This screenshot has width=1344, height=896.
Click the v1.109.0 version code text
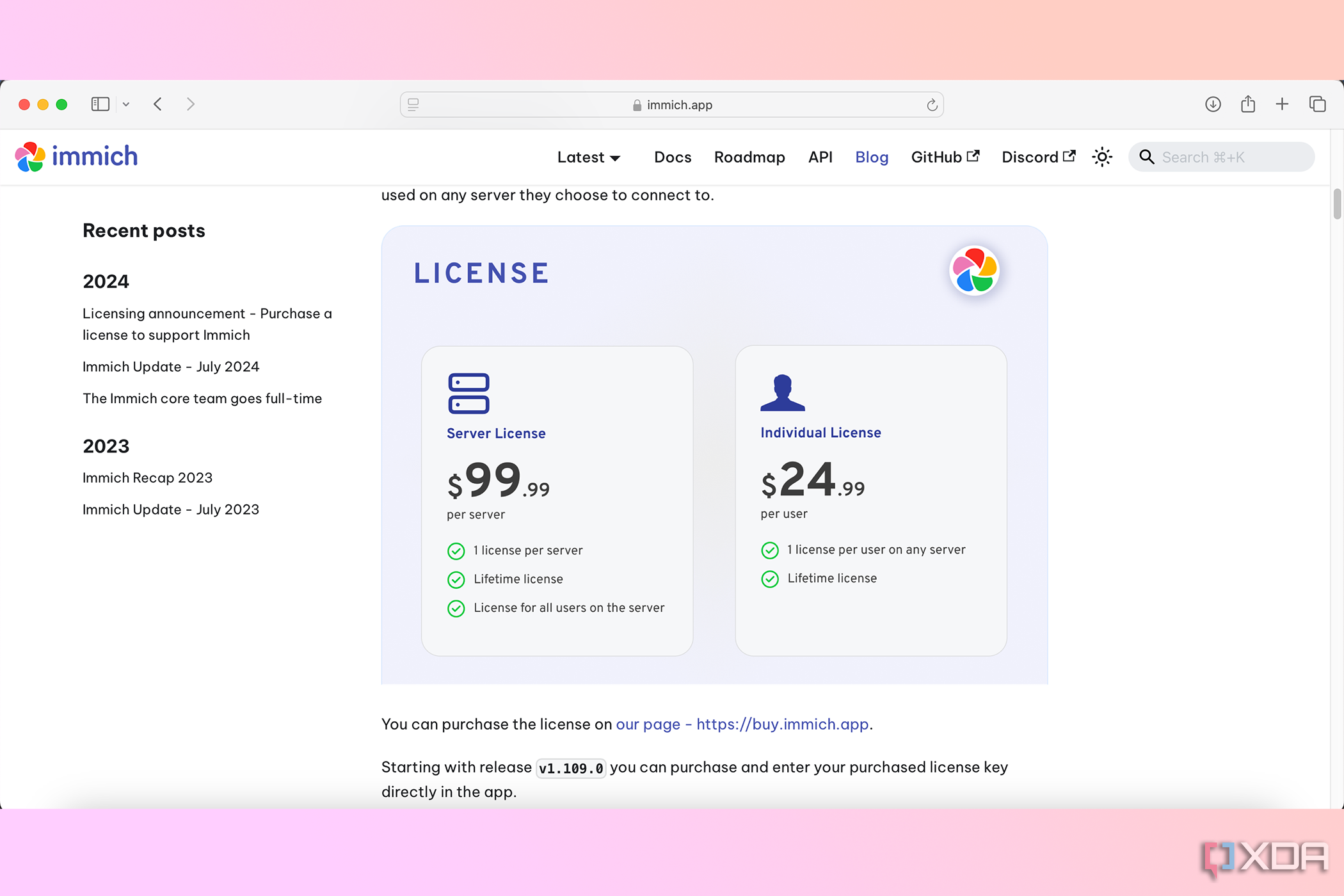pos(571,768)
